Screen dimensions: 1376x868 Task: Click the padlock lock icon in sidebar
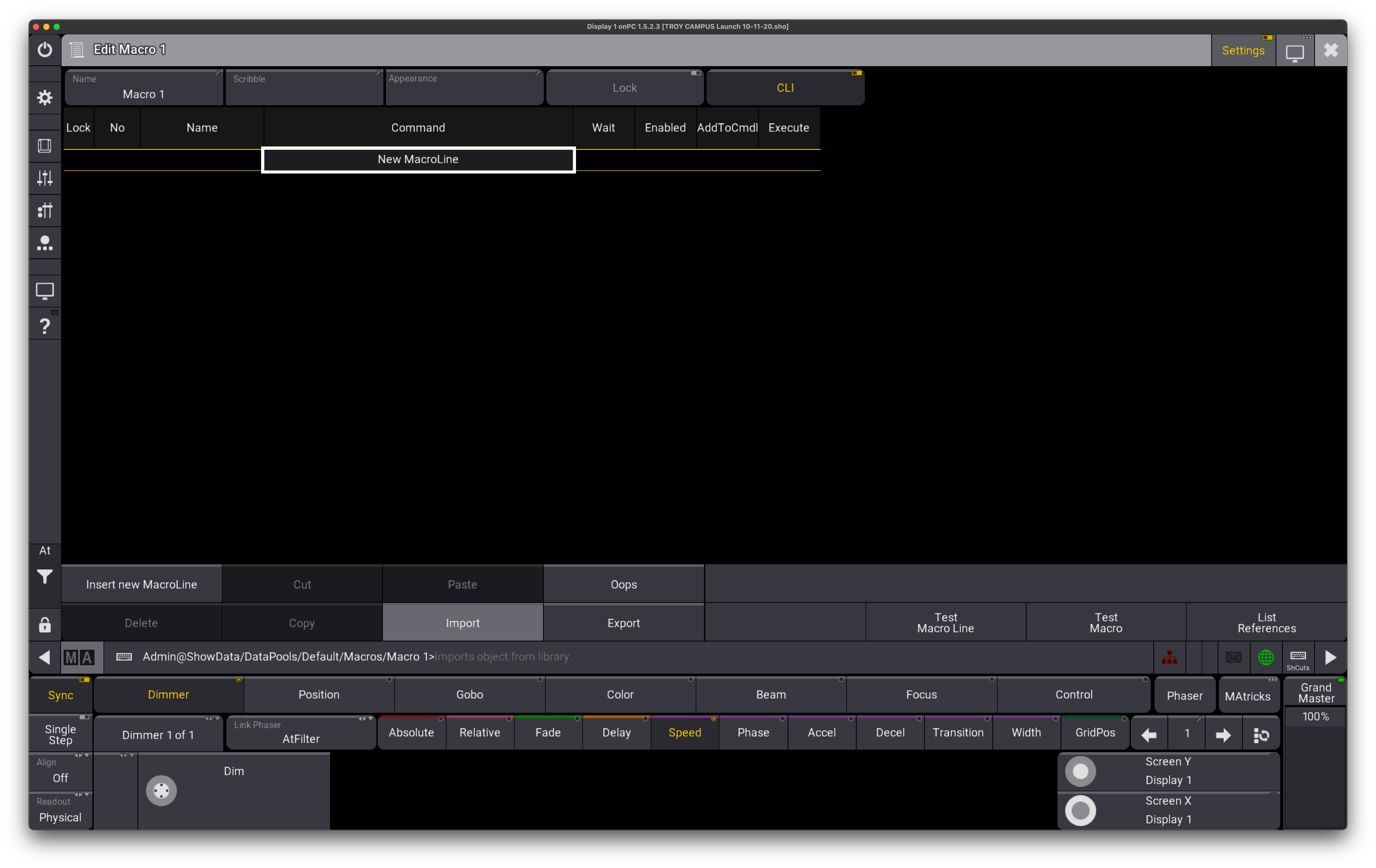click(x=45, y=624)
